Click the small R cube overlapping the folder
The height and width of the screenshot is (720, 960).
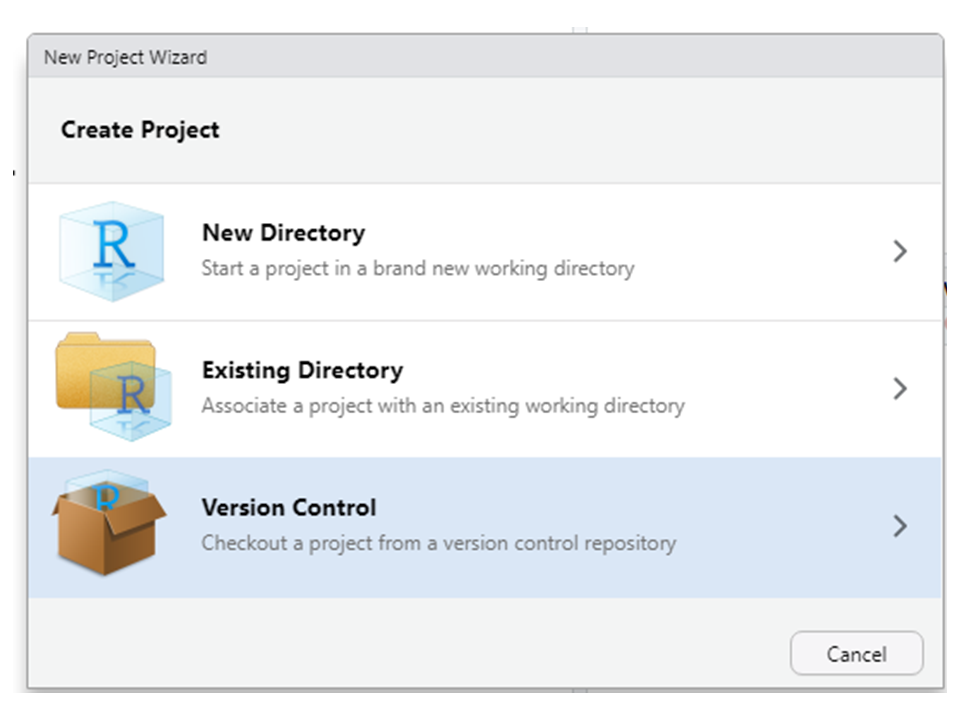pos(130,401)
